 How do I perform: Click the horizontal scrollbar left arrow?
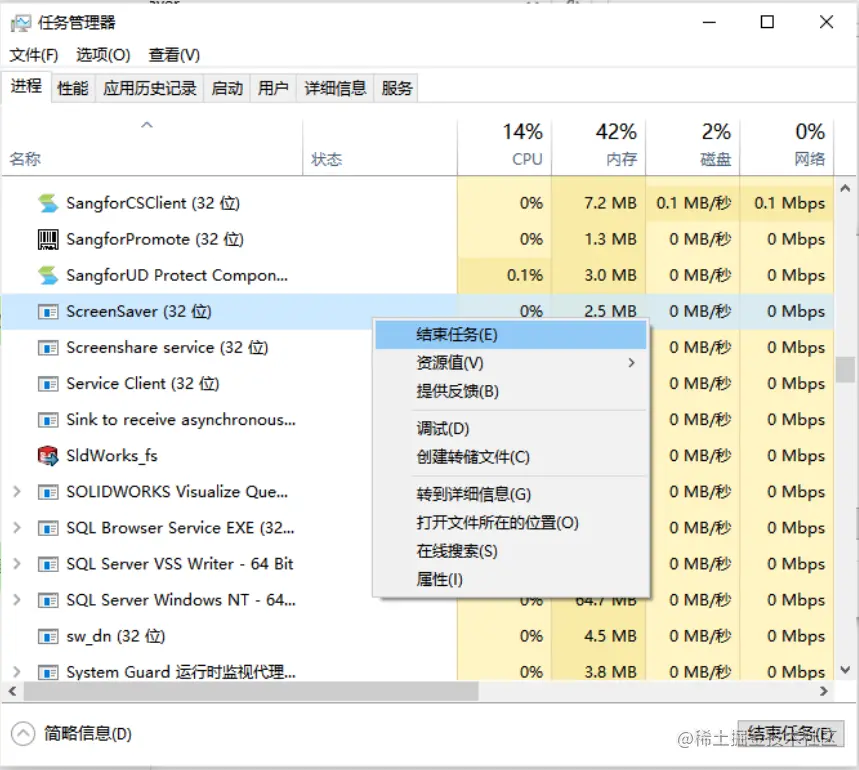(13, 691)
